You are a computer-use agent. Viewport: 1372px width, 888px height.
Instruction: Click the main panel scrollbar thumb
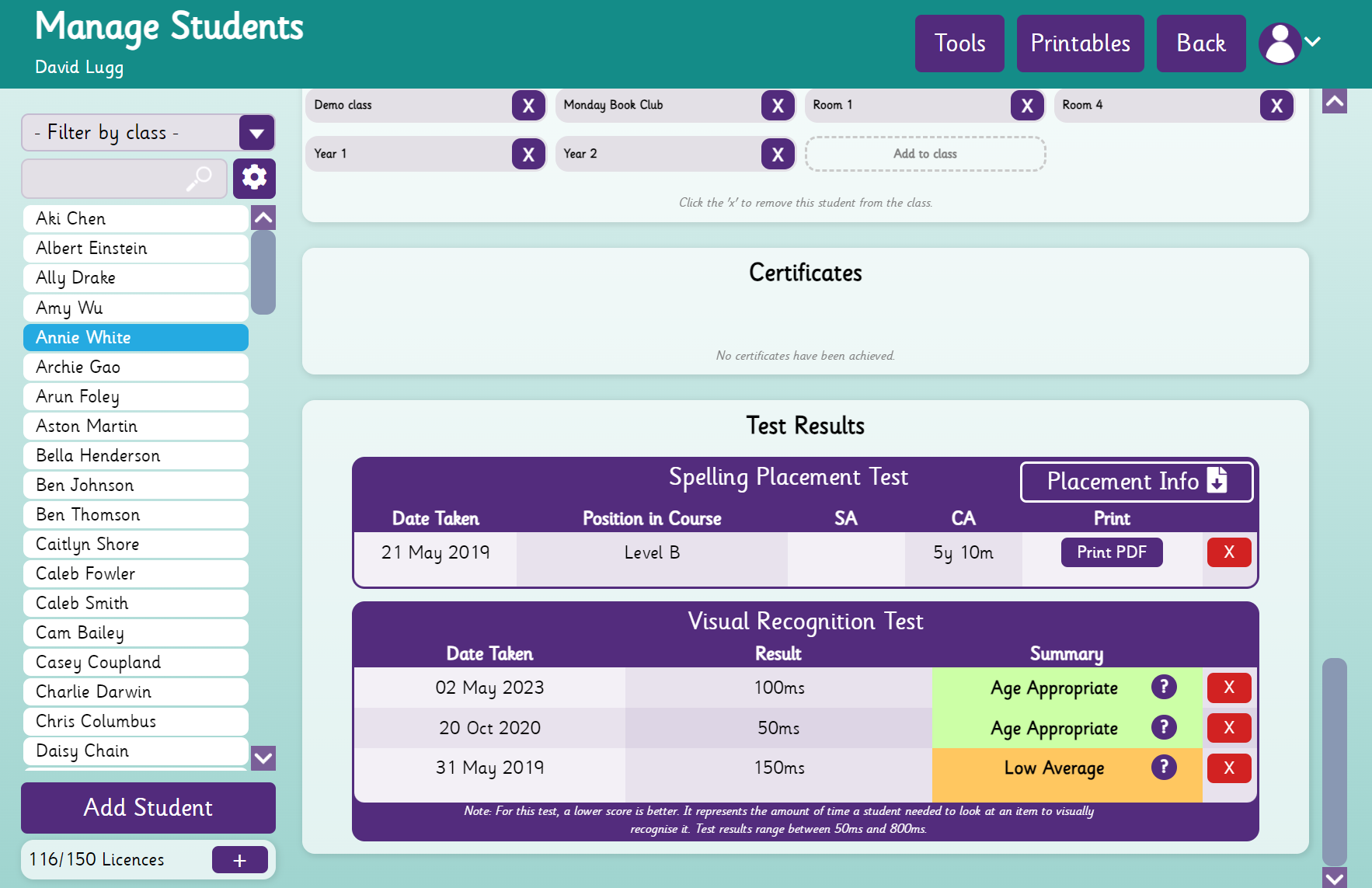[1335, 761]
